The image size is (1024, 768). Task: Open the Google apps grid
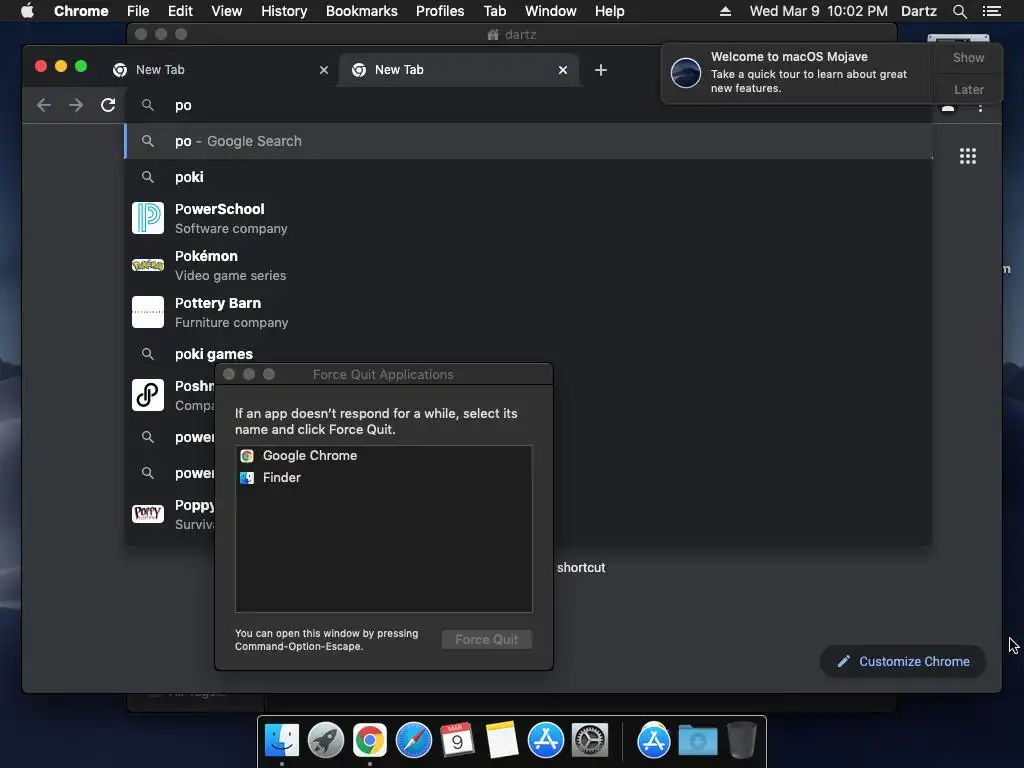968,156
